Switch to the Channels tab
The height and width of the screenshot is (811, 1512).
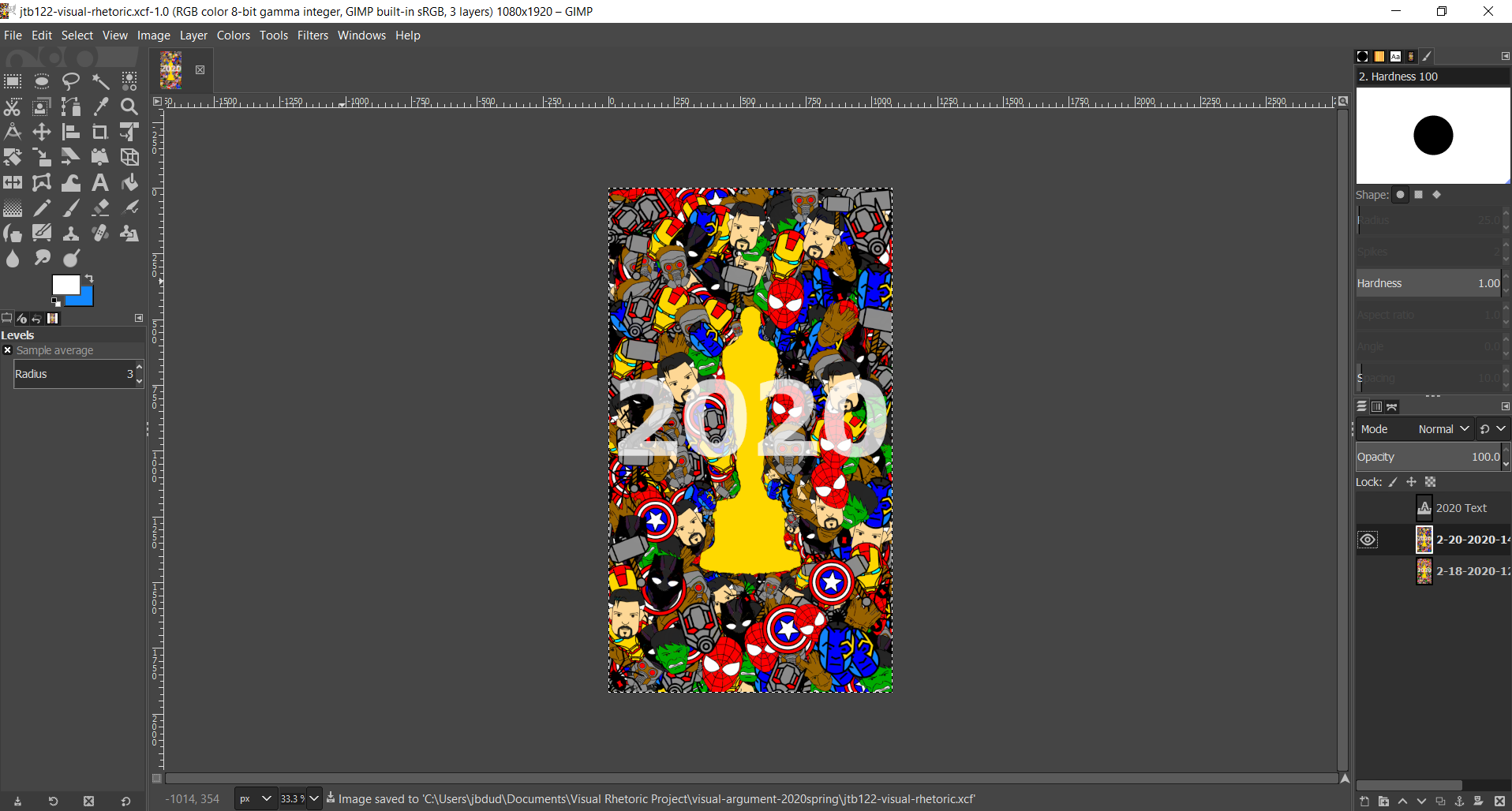pyautogui.click(x=1376, y=406)
